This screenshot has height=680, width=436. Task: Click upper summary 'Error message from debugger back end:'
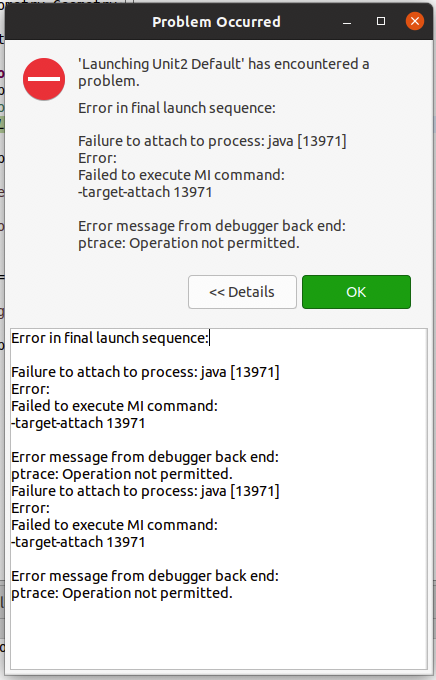point(212,226)
